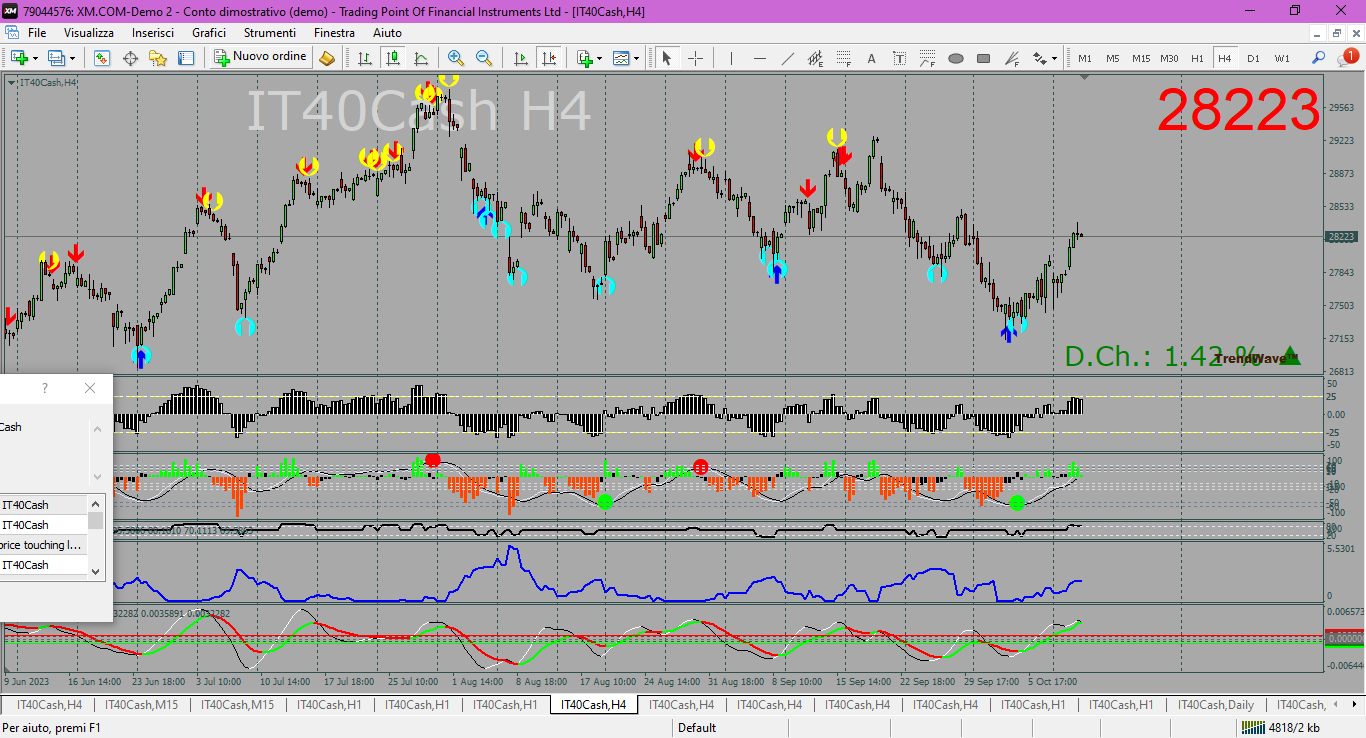Expand the templates dropdown arrow

[637, 58]
